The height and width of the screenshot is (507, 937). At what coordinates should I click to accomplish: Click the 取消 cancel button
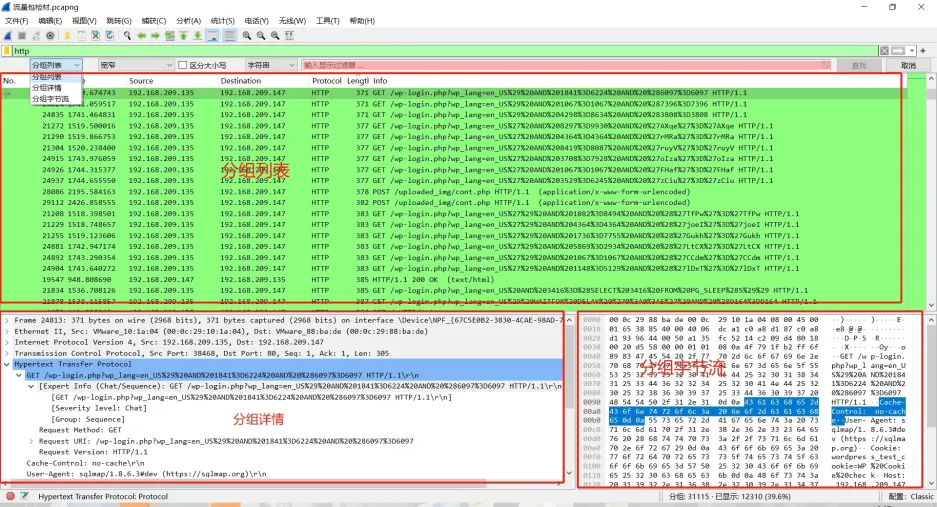pos(908,65)
